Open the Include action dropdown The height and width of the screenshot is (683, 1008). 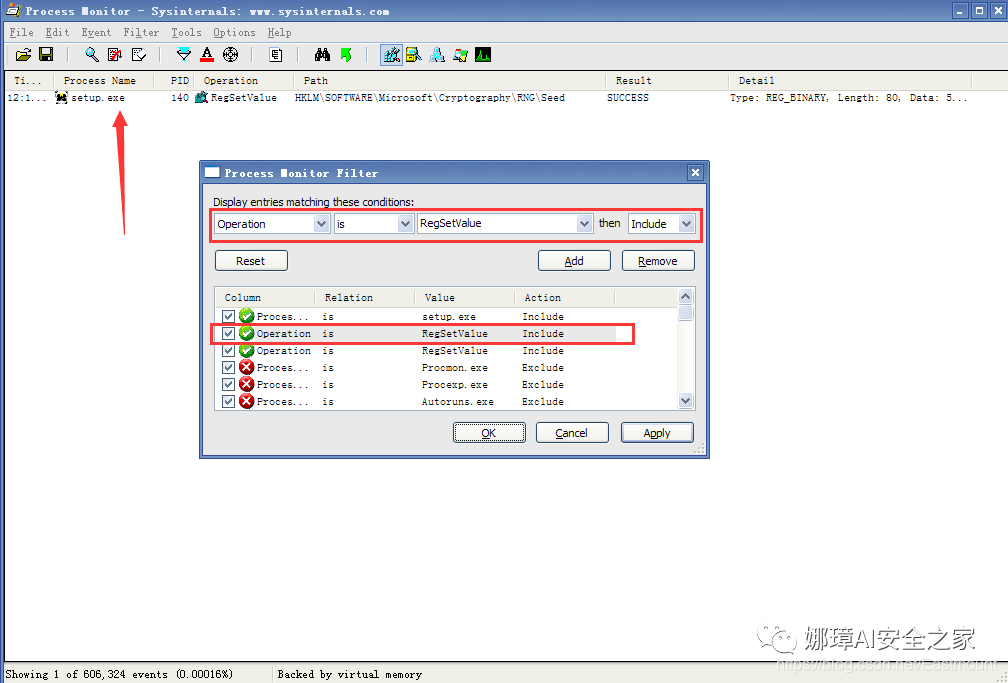(x=687, y=224)
